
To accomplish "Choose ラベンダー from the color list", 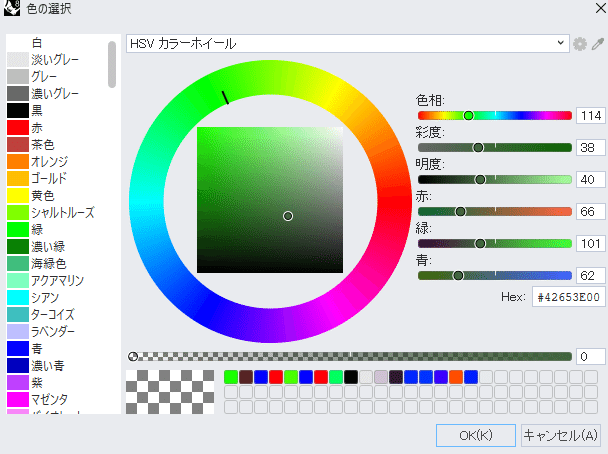I will pos(56,331).
